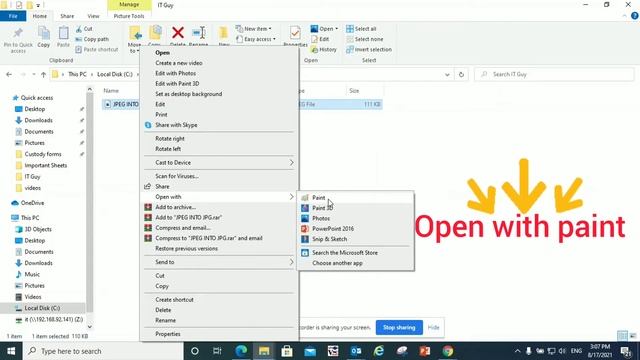Click the Hide link in sharing bar
The image size is (640, 360).
click(x=433, y=327)
